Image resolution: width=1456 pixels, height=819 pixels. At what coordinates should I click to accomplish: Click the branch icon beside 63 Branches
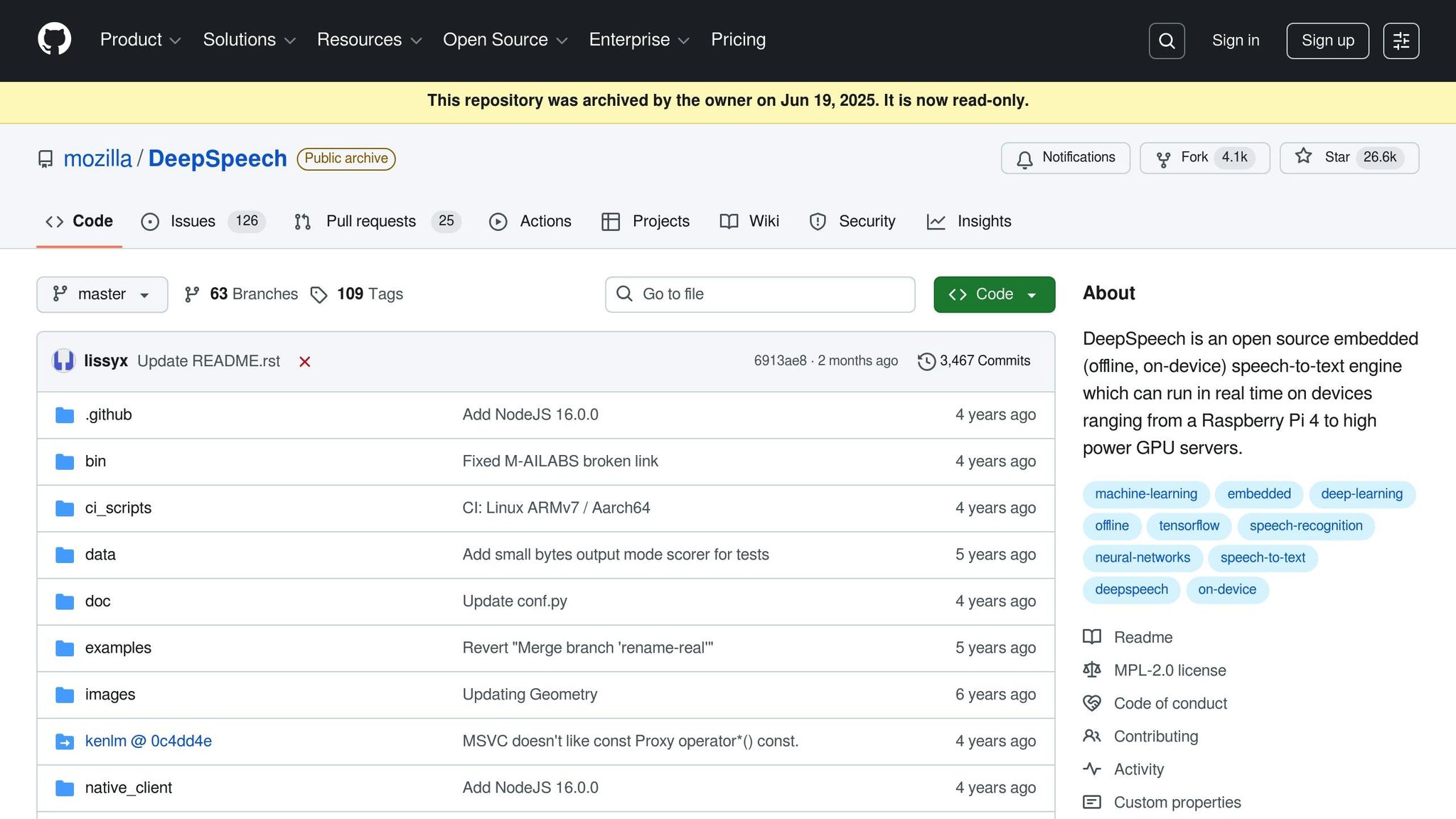[192, 294]
